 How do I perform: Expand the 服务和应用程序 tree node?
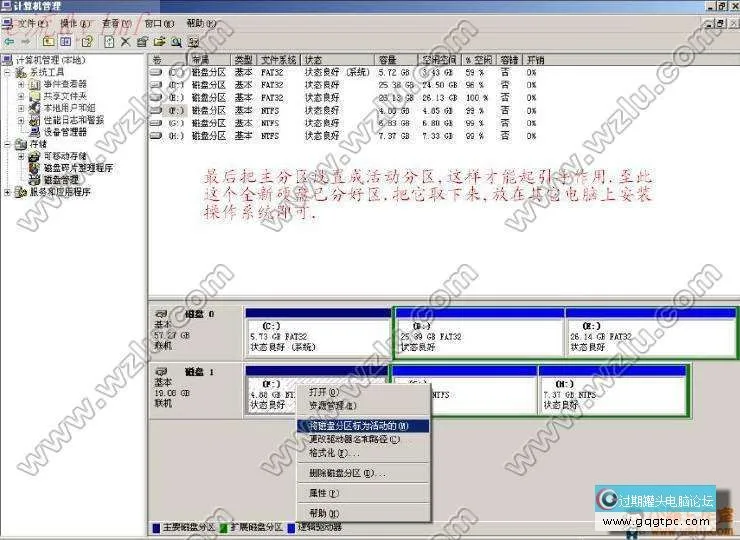pyautogui.click(x=7, y=192)
